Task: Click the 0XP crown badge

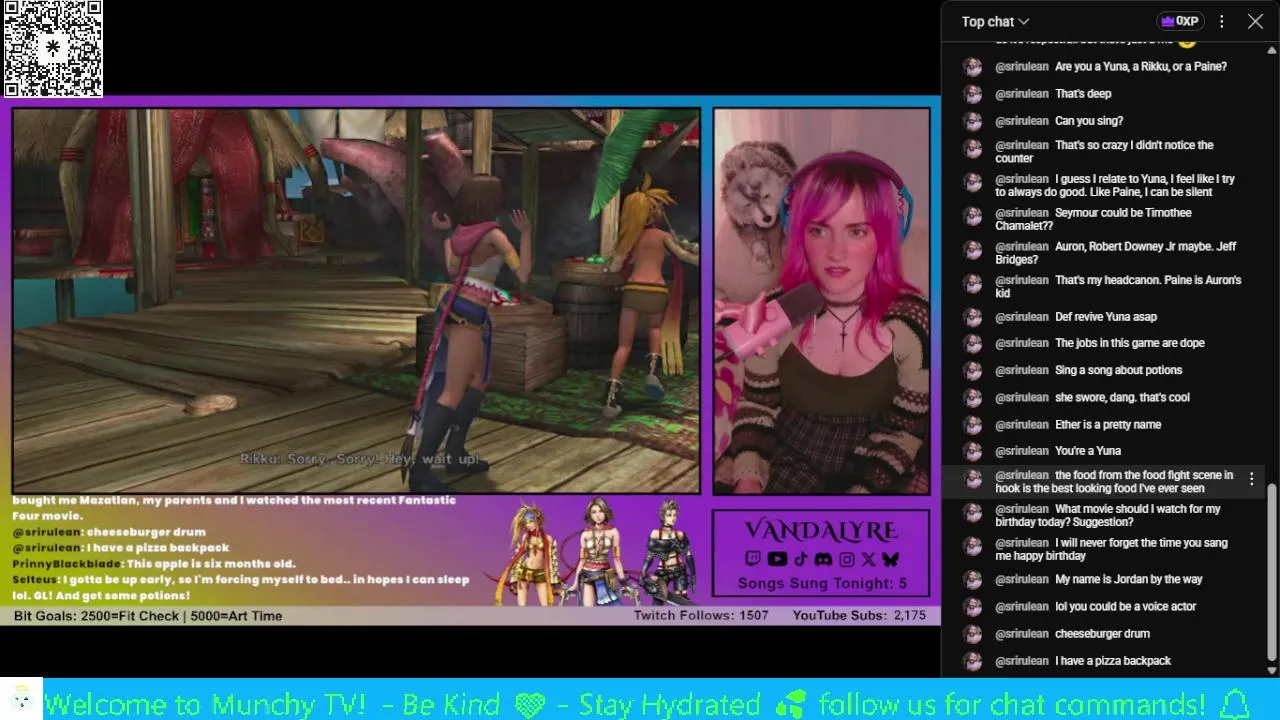Action: point(1179,21)
